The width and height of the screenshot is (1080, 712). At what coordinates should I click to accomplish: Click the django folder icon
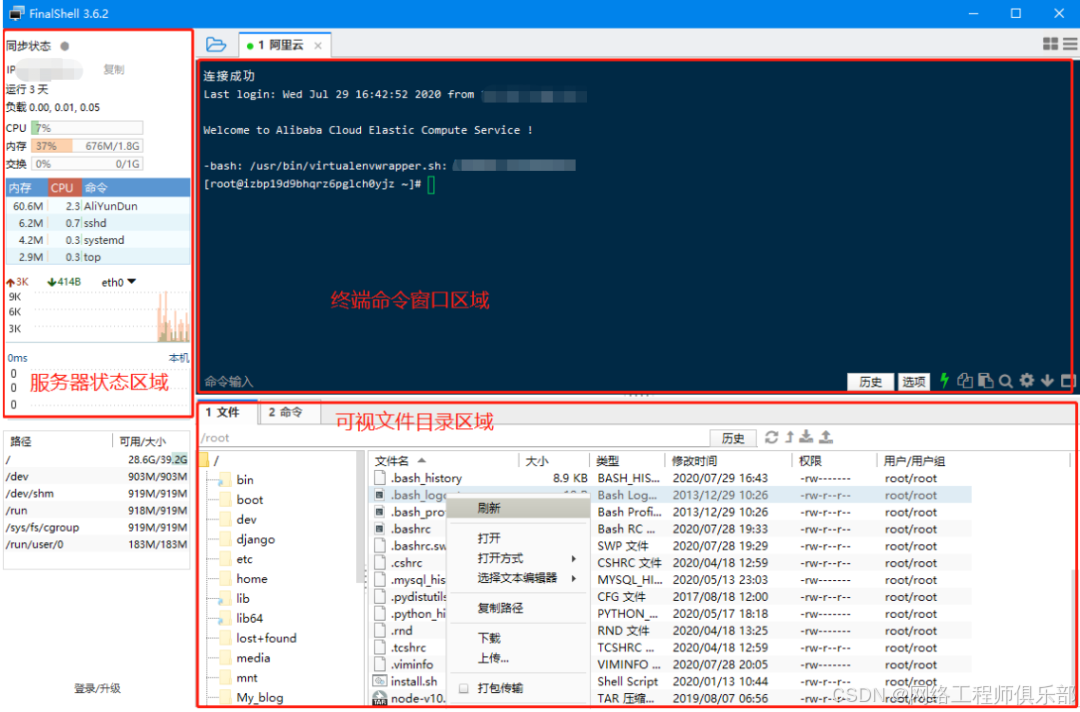[225, 539]
